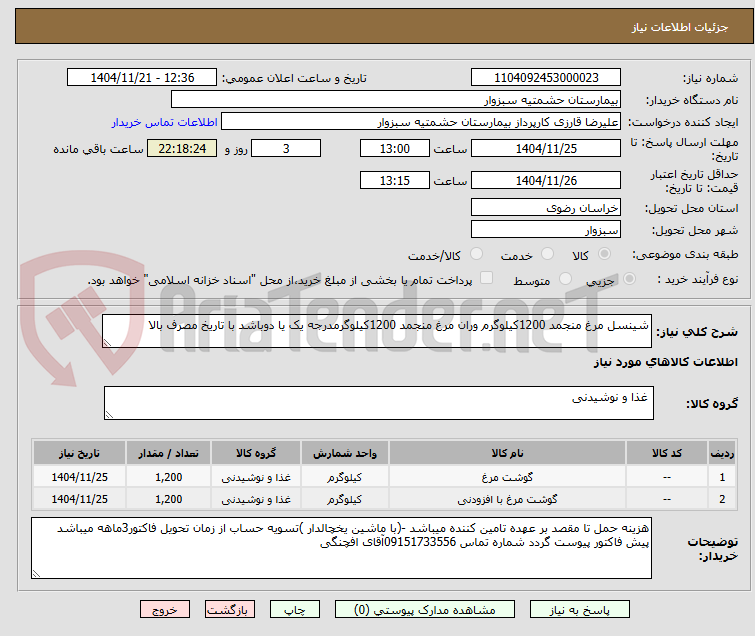Click the شماره نیاز field 1104092453000023
This screenshot has height=636, width=755.
pyautogui.click(x=546, y=78)
